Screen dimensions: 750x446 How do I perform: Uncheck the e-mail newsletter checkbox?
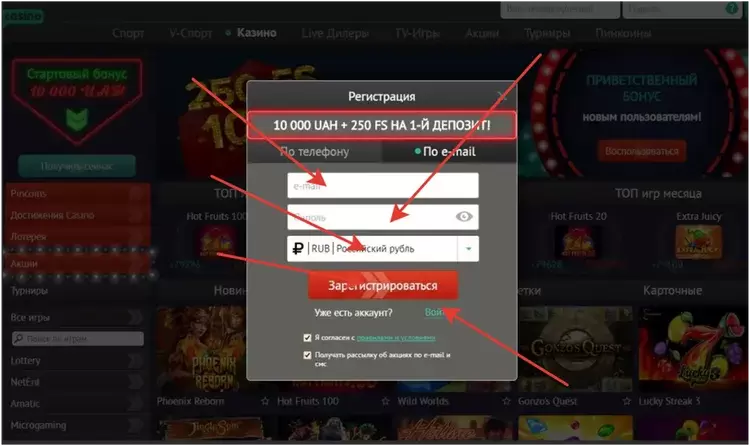(307, 355)
